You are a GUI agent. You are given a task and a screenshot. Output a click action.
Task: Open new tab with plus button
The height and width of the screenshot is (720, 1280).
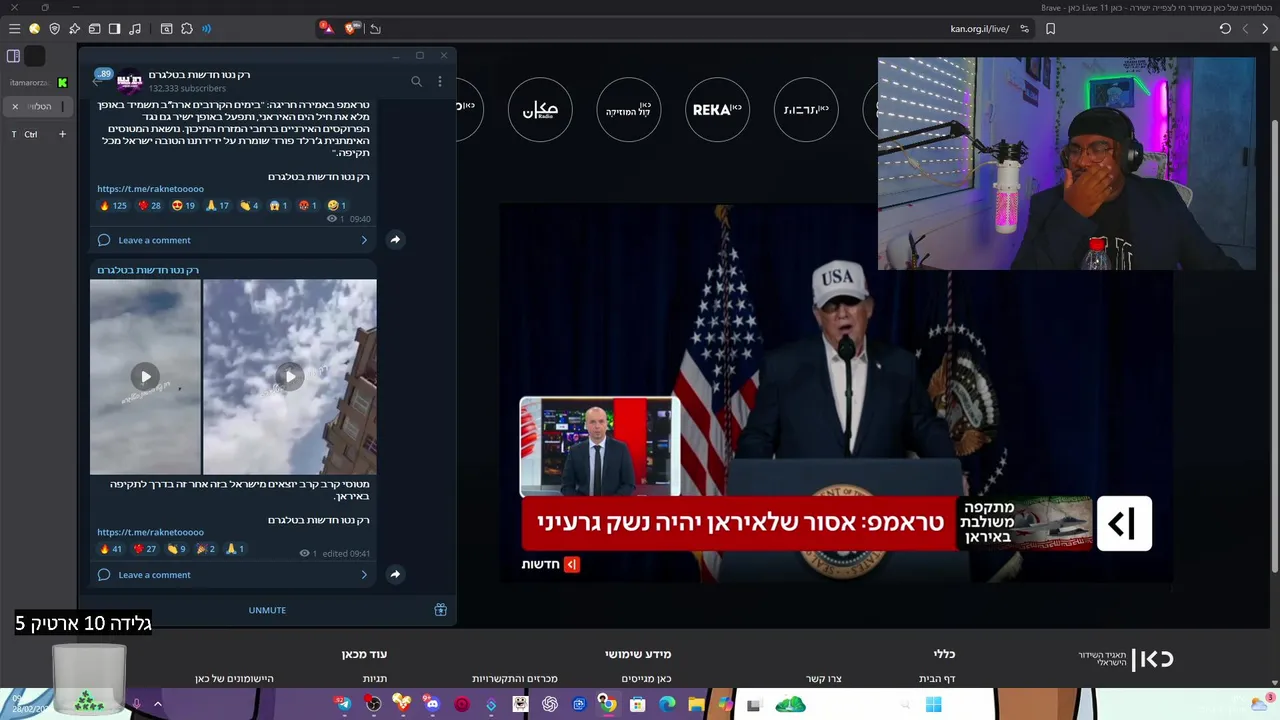pyautogui.click(x=62, y=134)
